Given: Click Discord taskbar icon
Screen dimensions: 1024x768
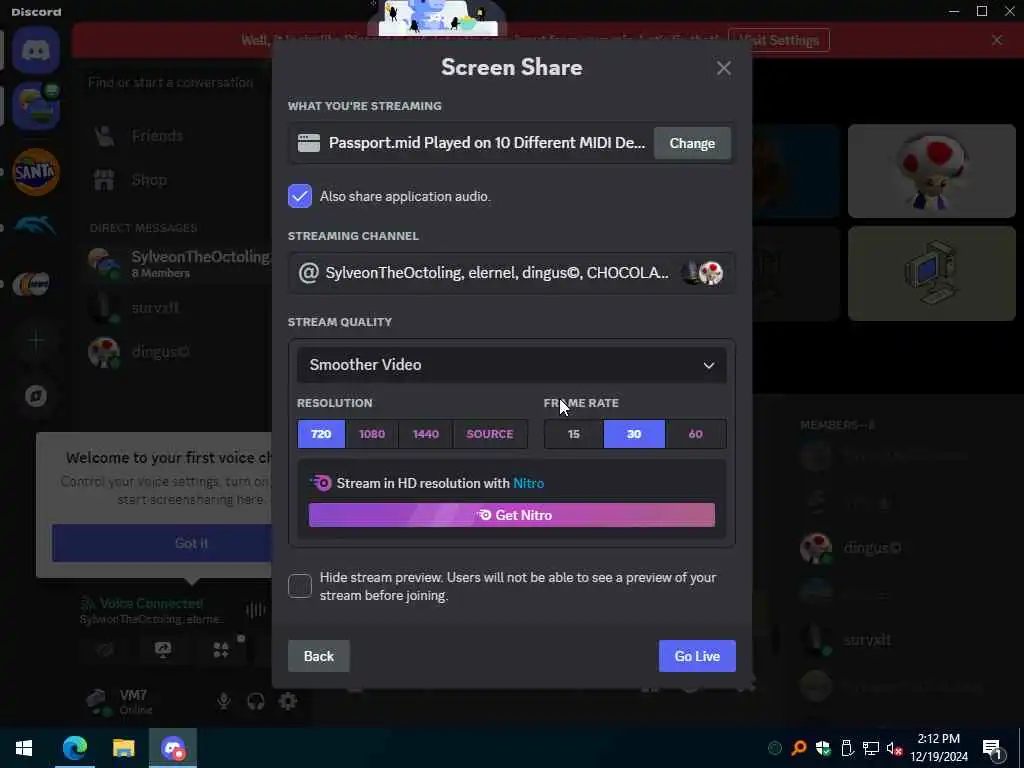Looking at the screenshot, I should (x=173, y=748).
